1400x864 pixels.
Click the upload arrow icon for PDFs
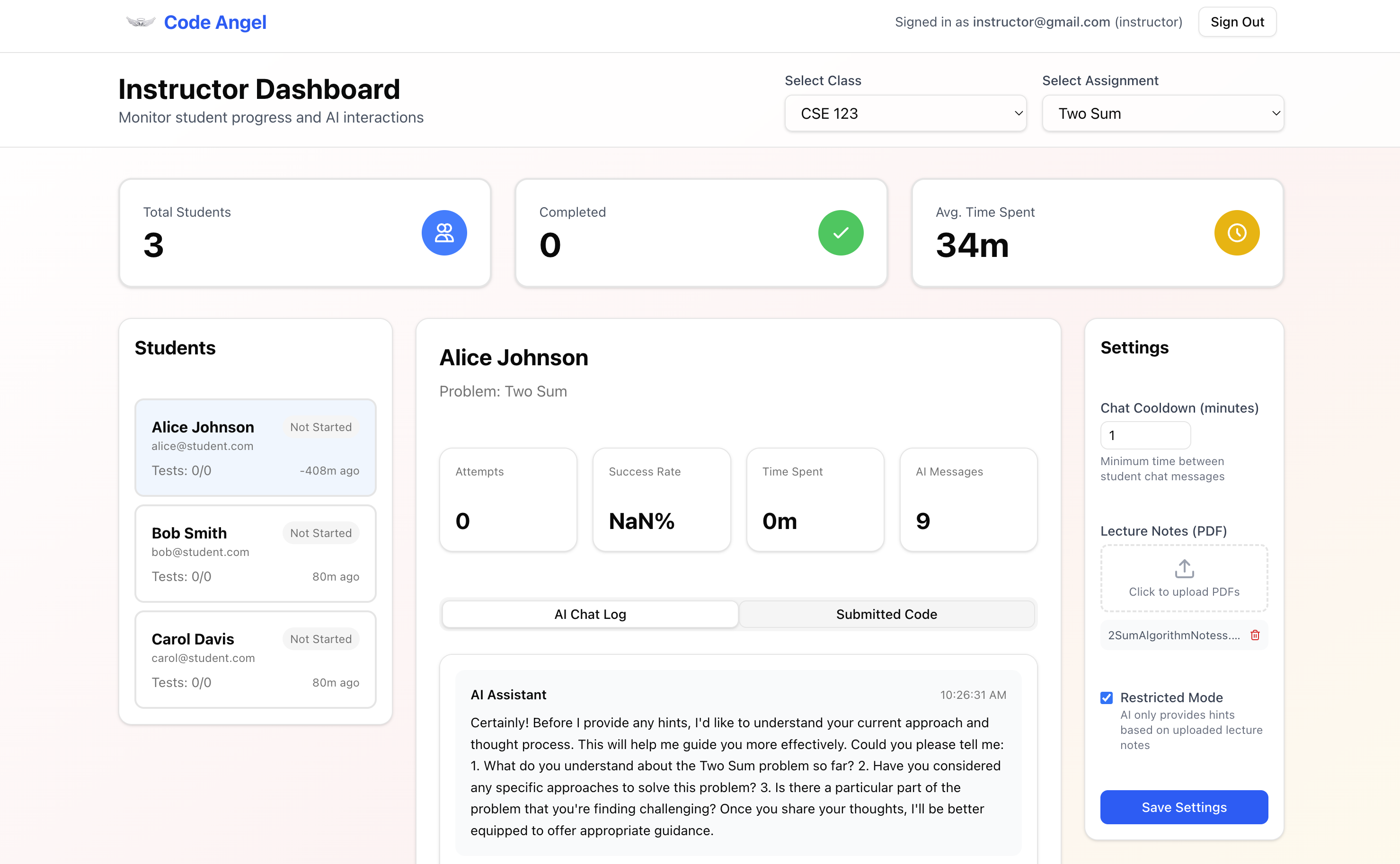tap(1184, 569)
